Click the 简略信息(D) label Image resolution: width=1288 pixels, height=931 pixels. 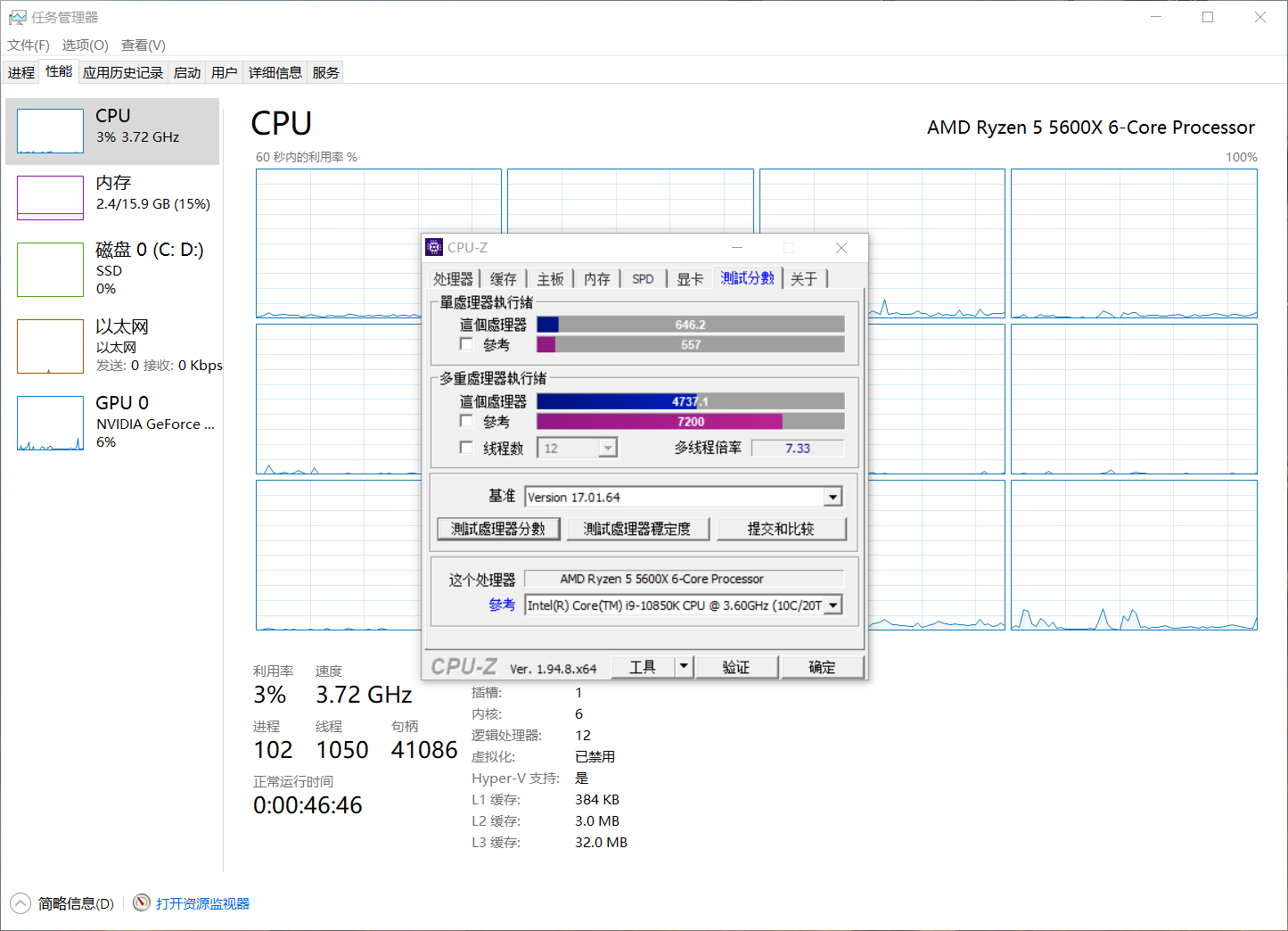point(76,903)
